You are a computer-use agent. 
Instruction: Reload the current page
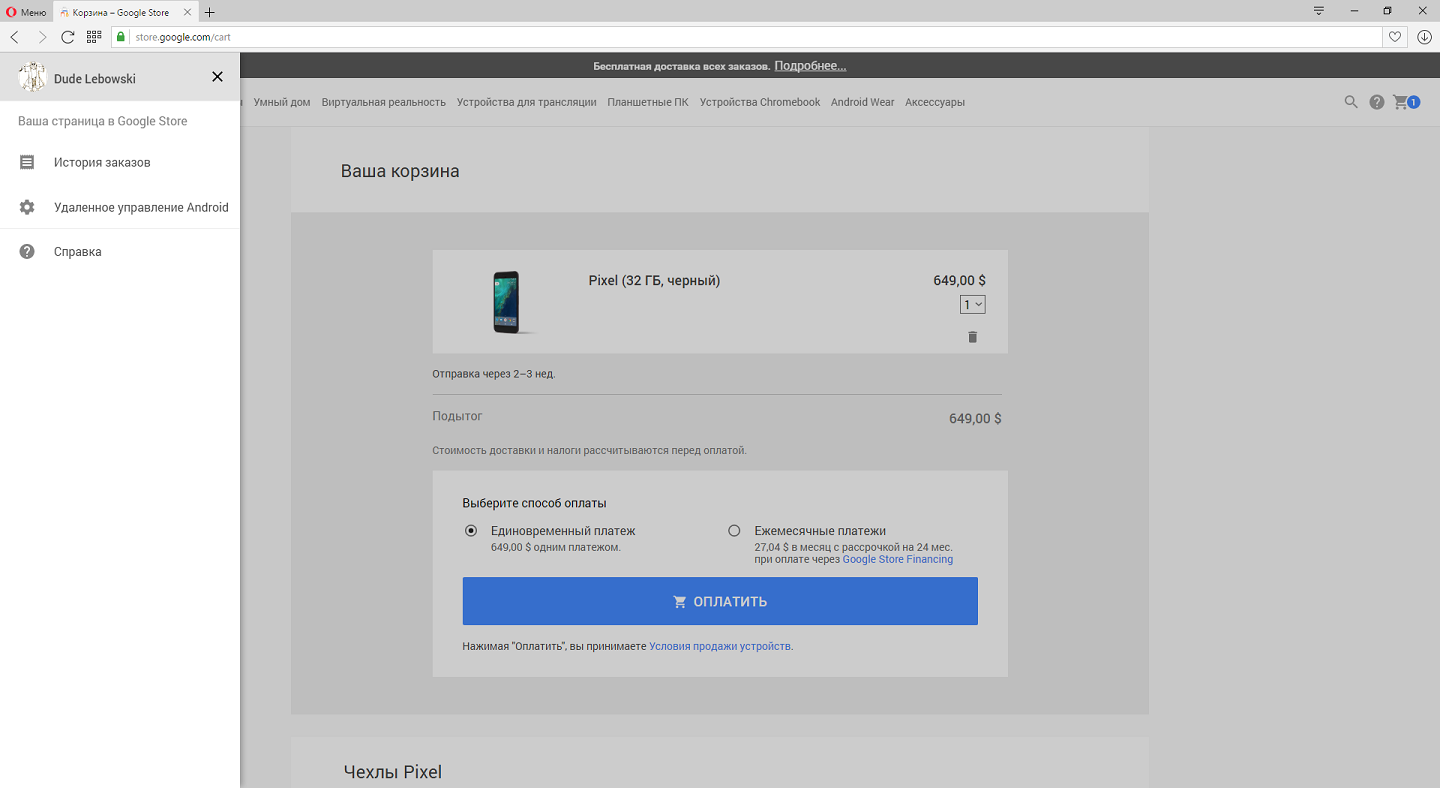68,37
